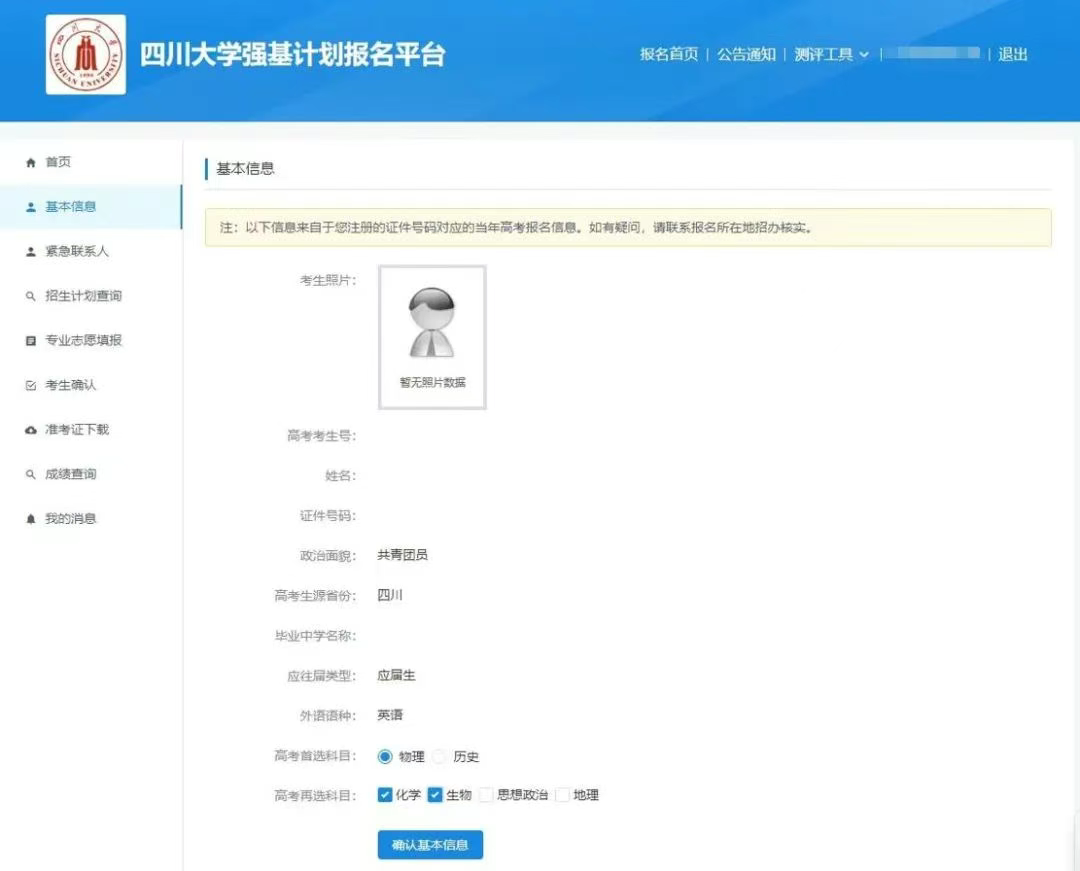Click the 考生照片 label

coord(328,280)
